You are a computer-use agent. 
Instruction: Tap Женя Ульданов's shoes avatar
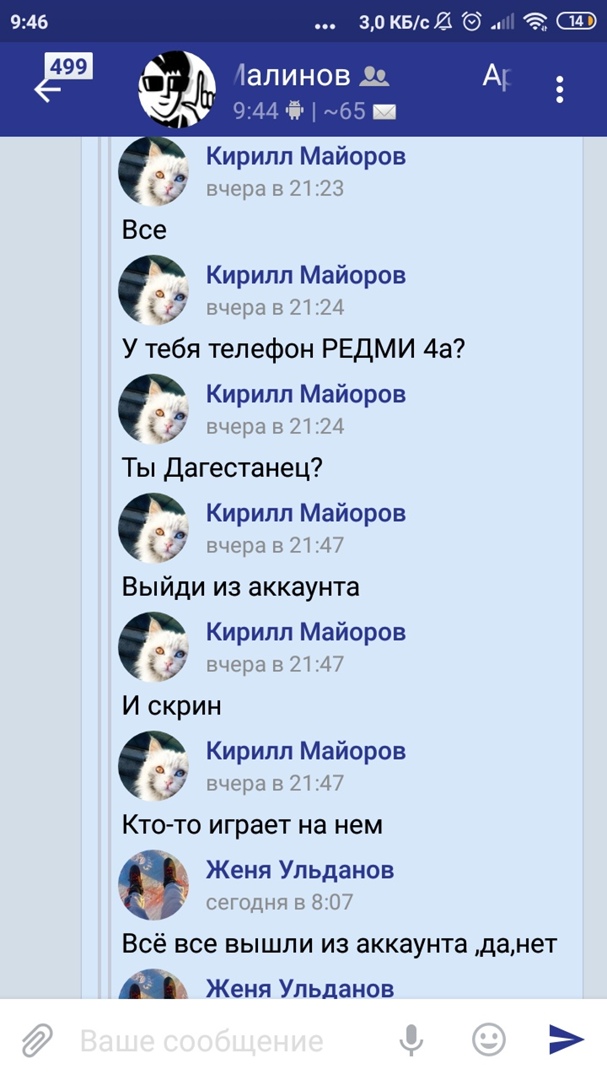click(153, 884)
